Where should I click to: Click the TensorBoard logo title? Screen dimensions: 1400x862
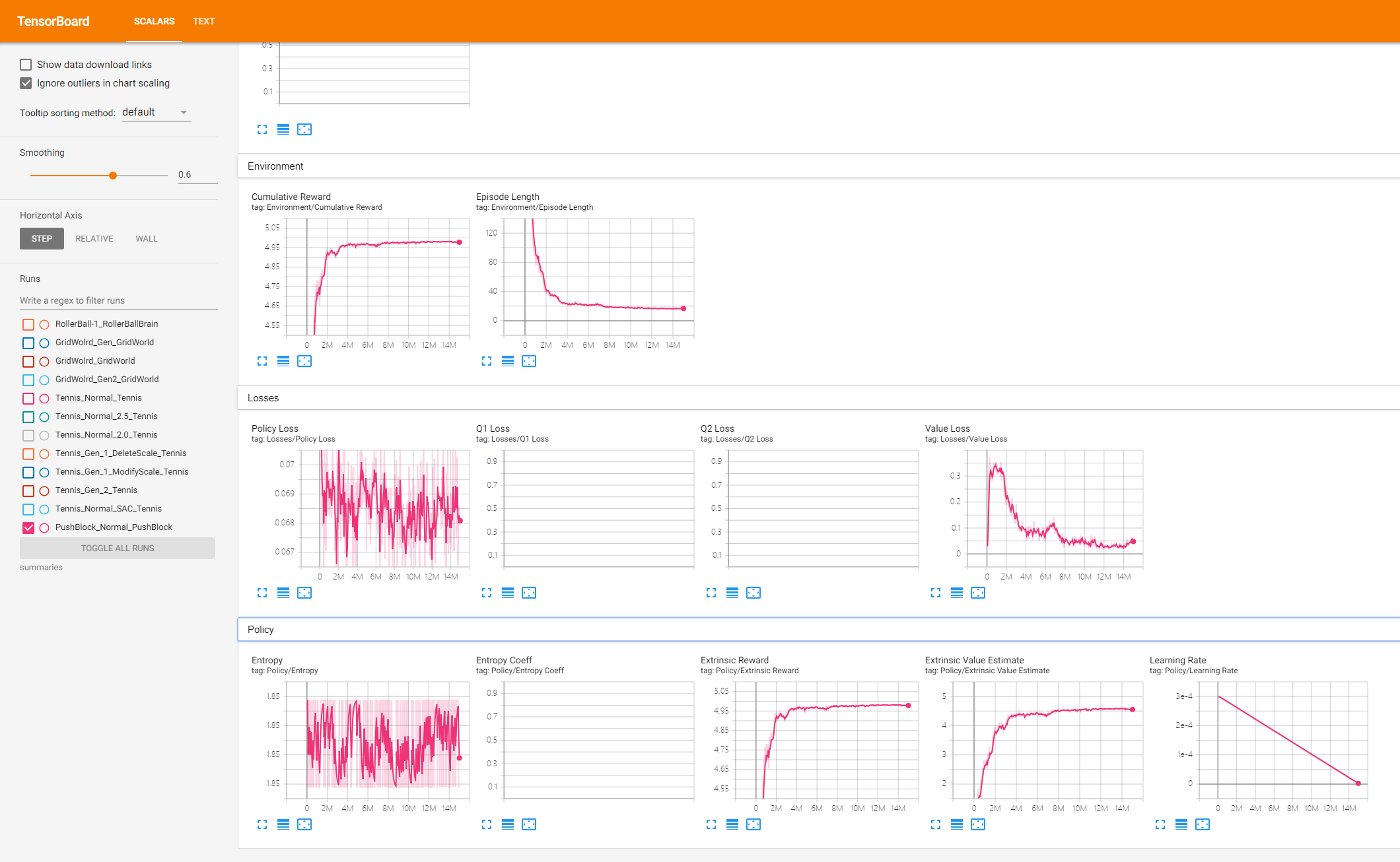tap(53, 21)
